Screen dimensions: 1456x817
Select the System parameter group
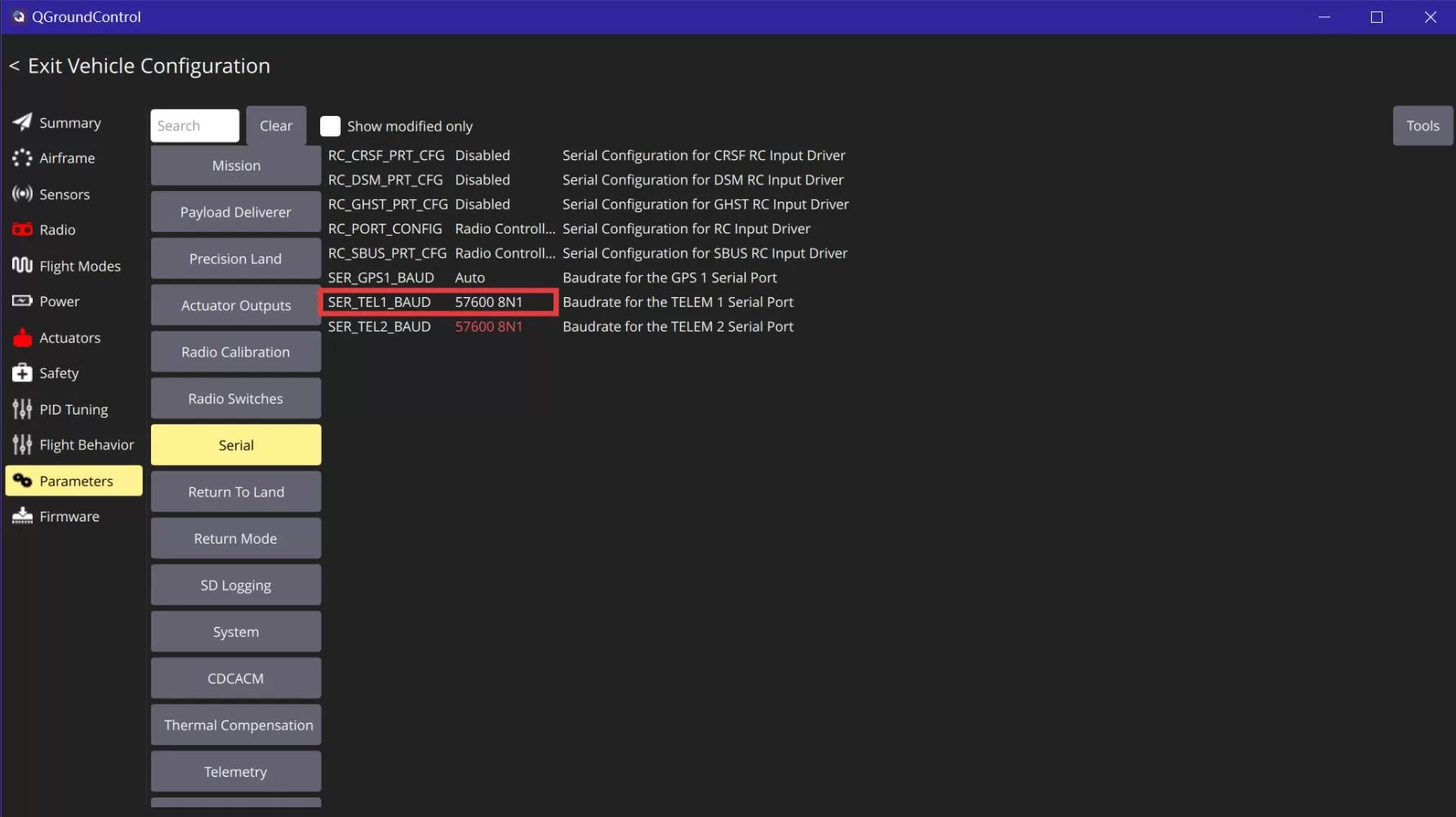(236, 632)
